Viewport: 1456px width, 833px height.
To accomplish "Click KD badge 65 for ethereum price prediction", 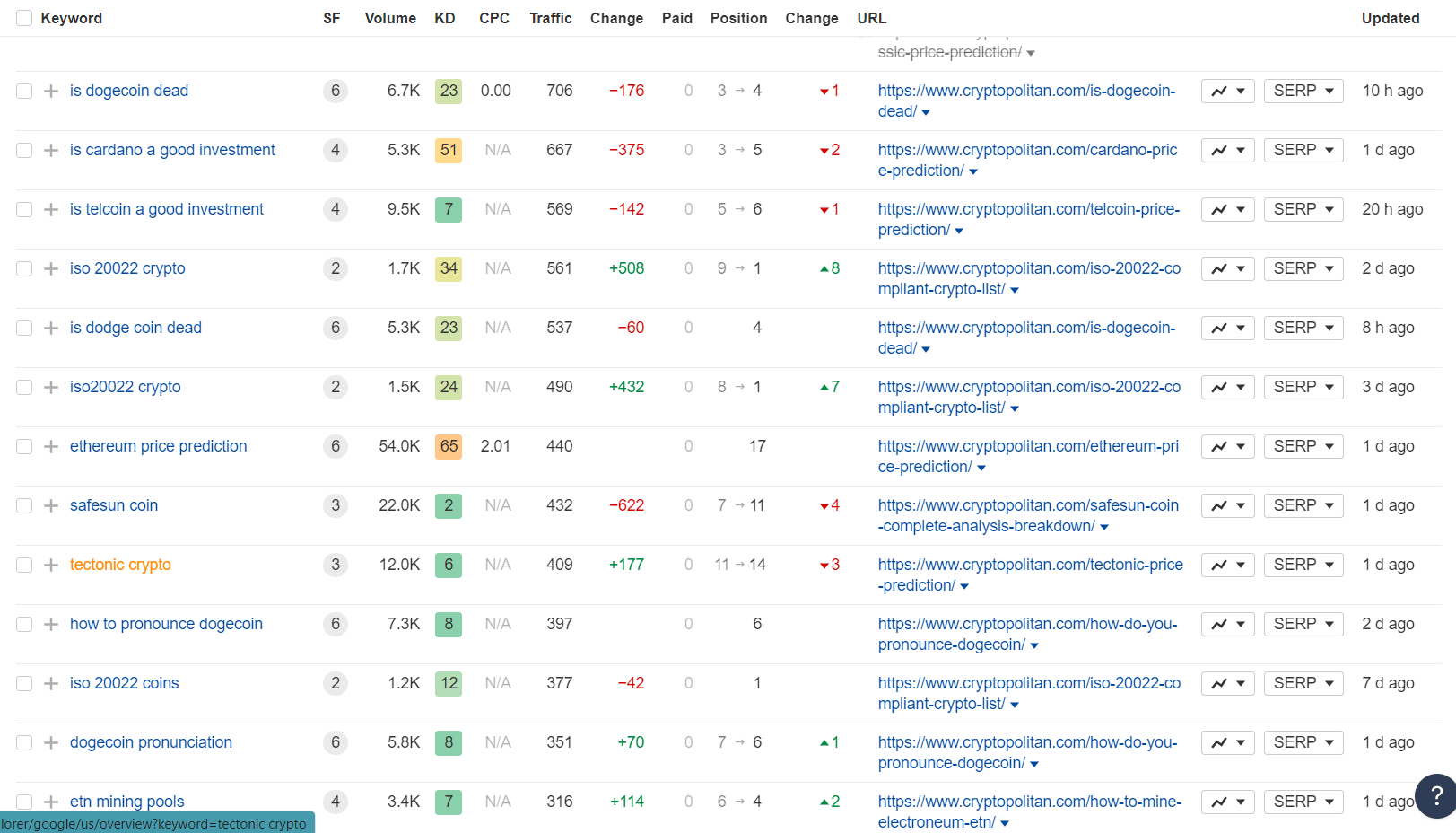I will pos(449,446).
